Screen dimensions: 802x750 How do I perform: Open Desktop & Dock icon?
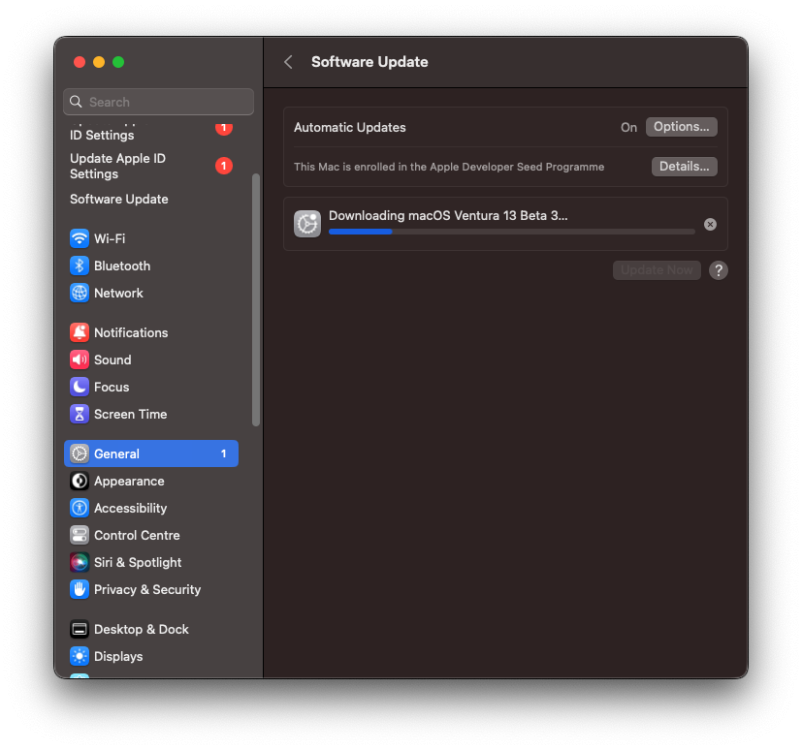79,629
